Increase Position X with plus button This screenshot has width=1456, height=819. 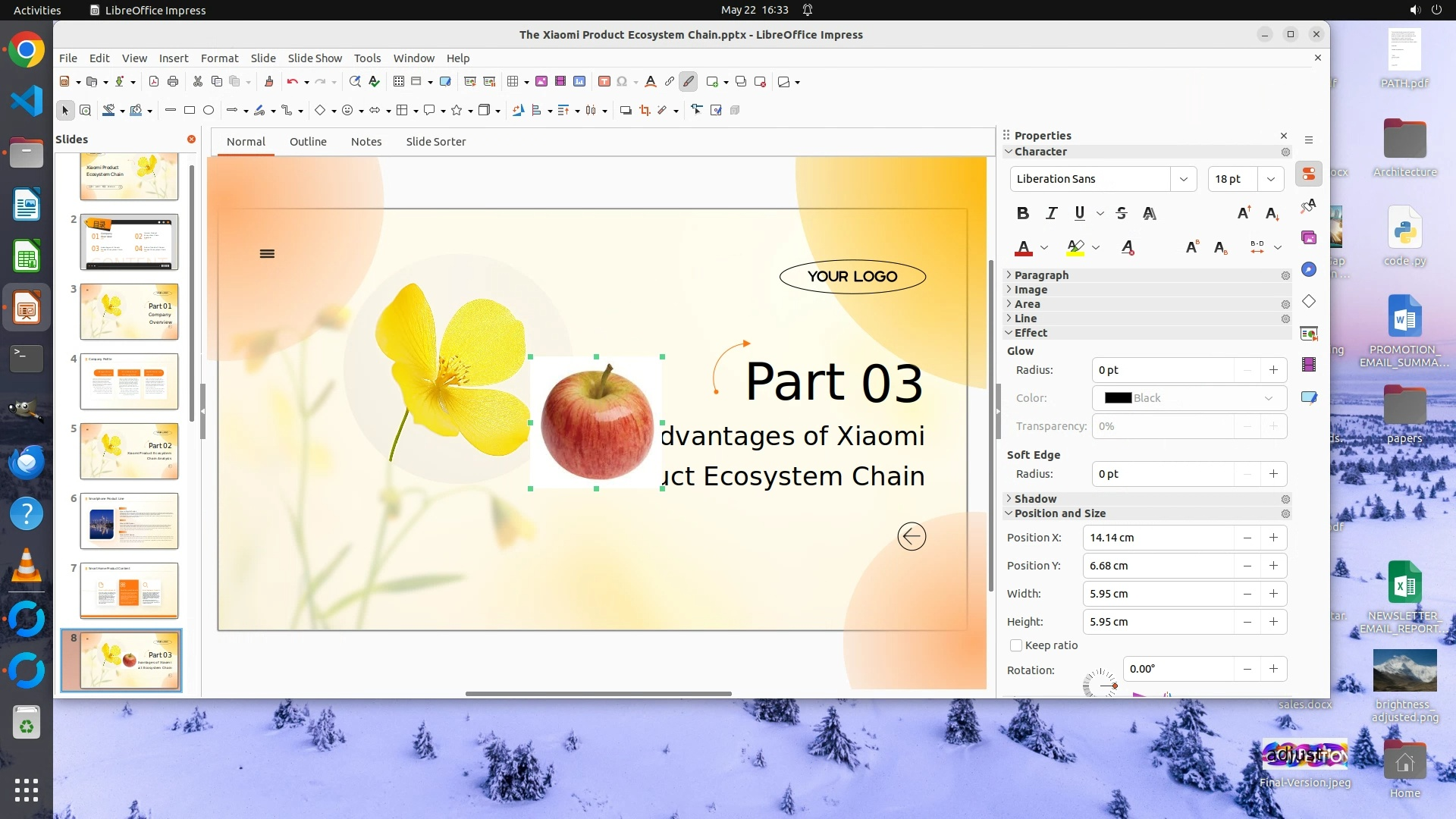pyautogui.click(x=1273, y=538)
